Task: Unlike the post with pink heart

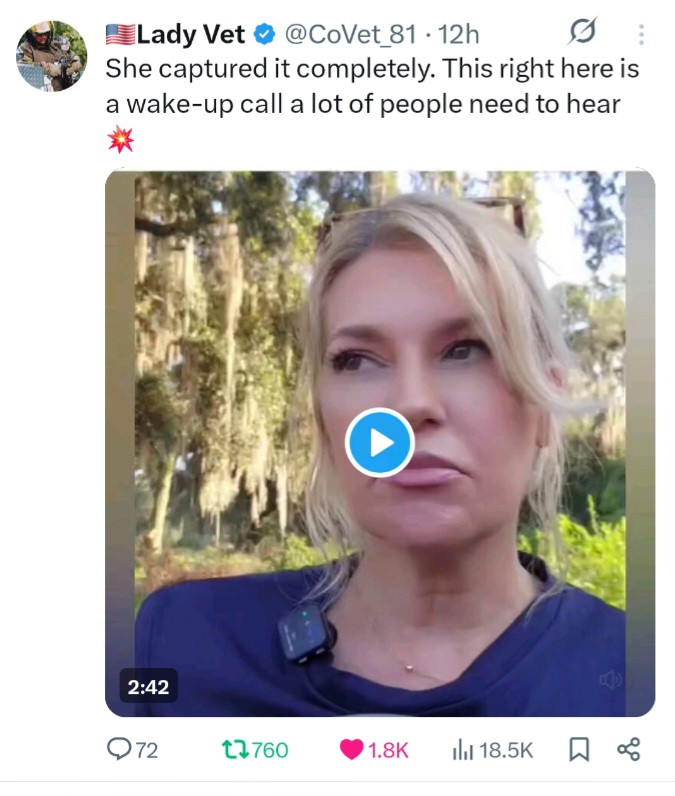Action: (351, 750)
